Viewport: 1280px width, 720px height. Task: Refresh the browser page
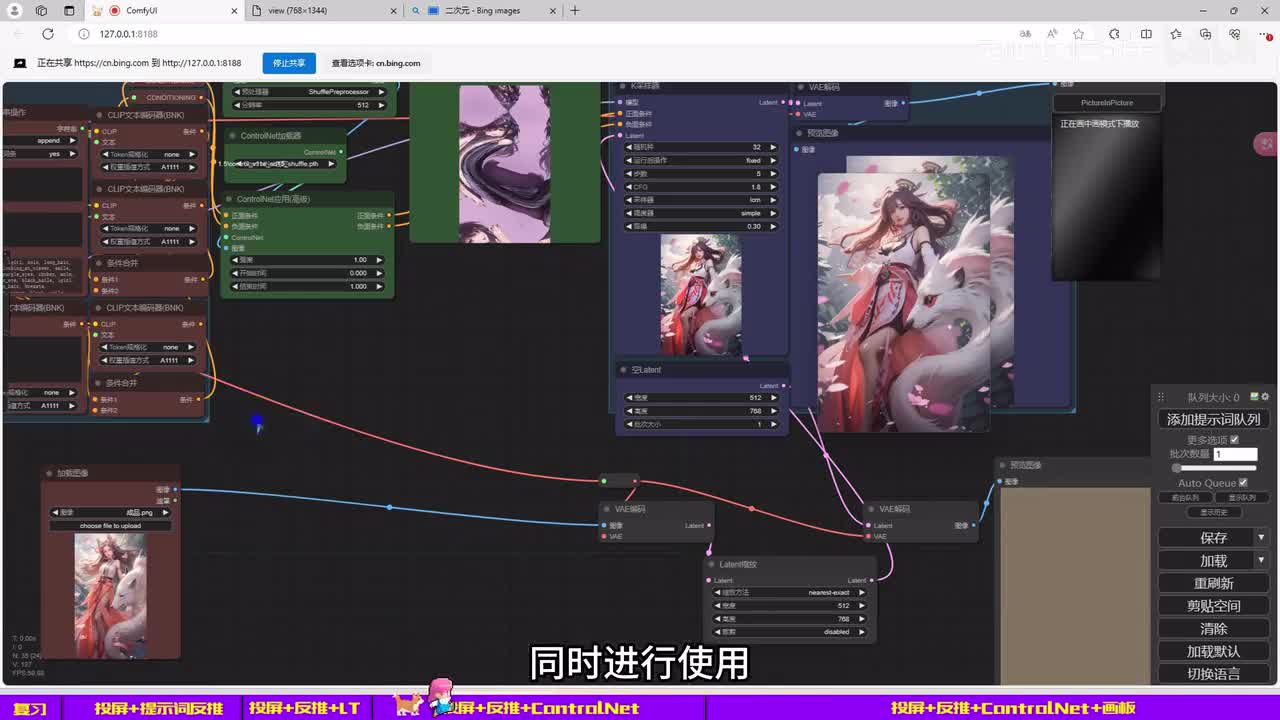[x=47, y=34]
